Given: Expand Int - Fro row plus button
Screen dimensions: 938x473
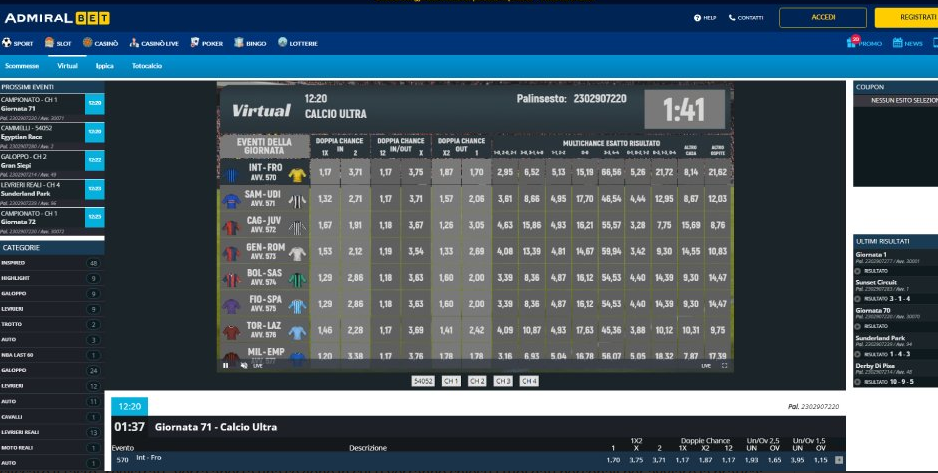Looking at the screenshot, I should click(839, 460).
